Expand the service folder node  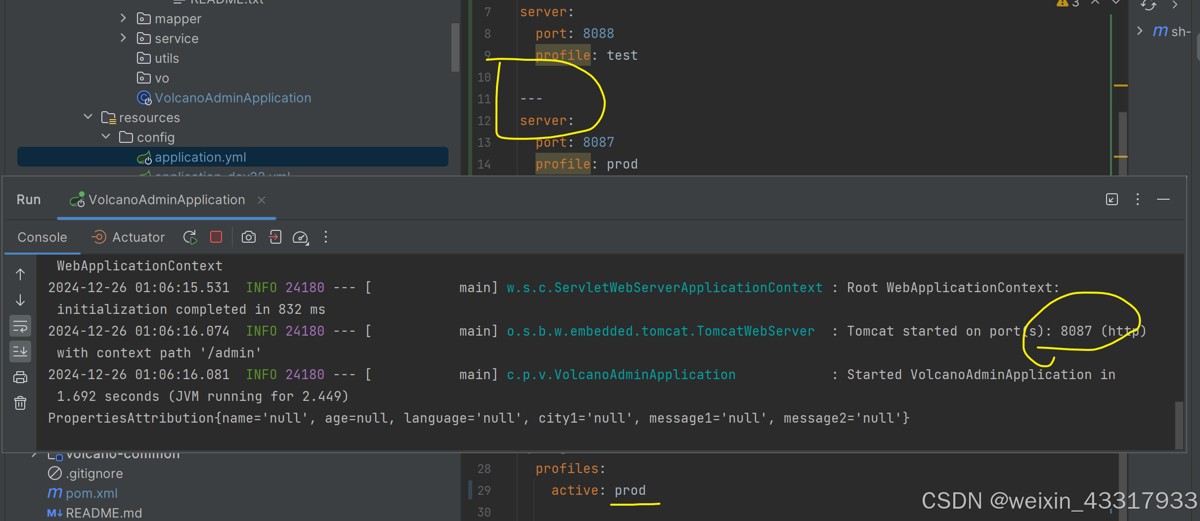click(123, 38)
